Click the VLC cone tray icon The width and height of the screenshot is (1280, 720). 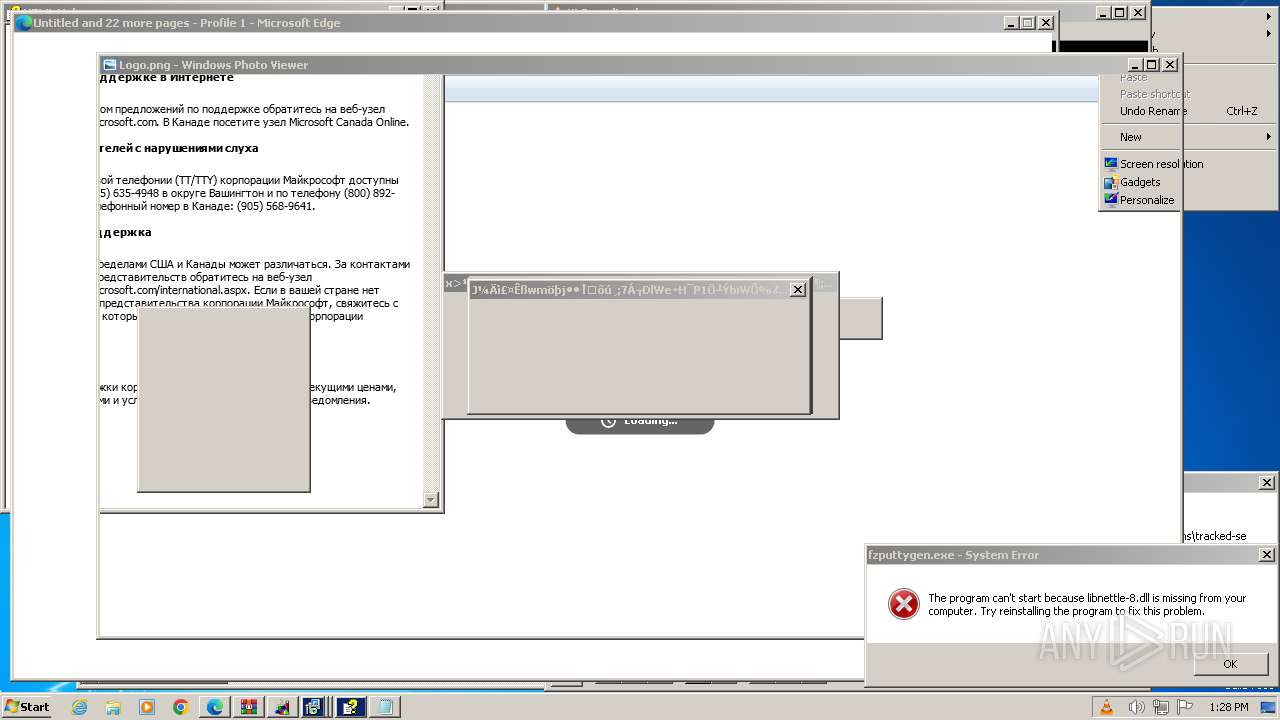point(1106,707)
